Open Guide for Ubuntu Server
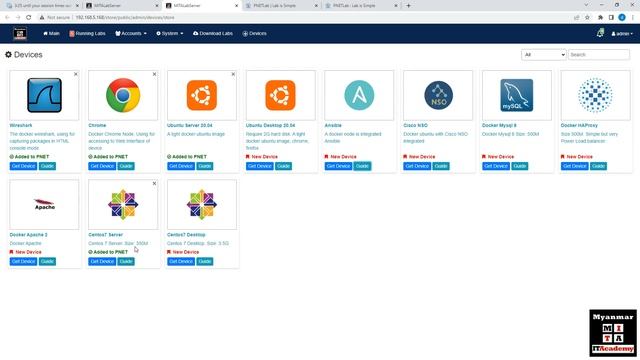640x360 pixels. coord(205,166)
